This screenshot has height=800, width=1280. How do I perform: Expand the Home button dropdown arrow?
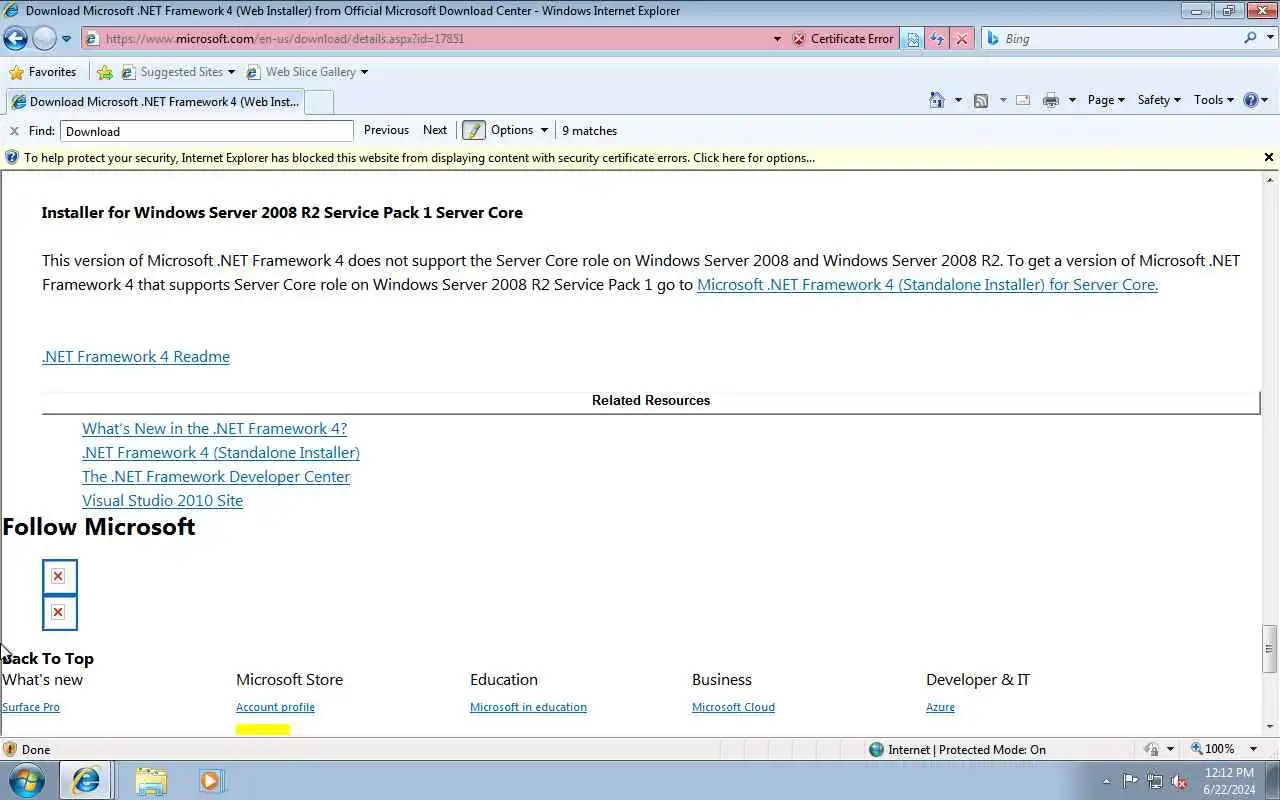[958, 100]
